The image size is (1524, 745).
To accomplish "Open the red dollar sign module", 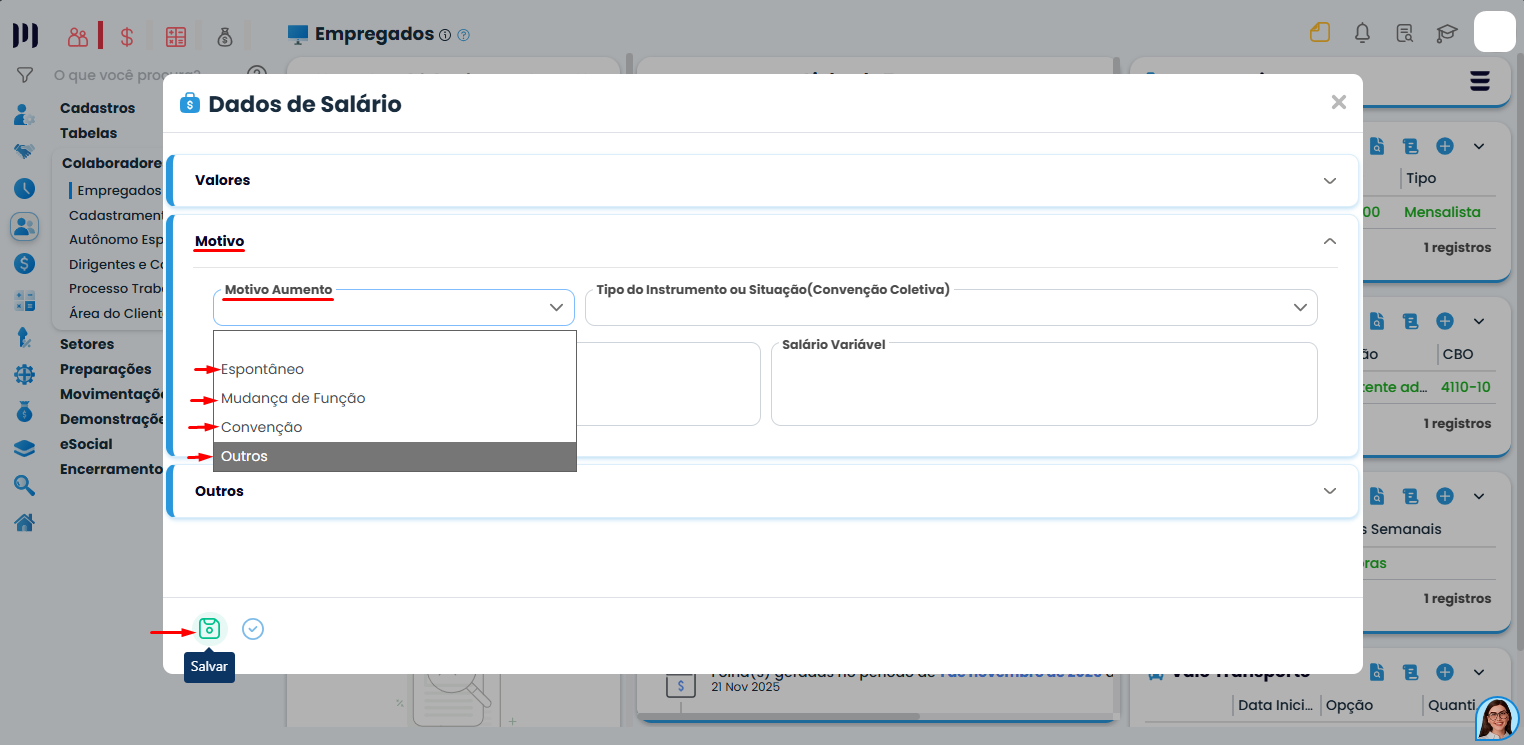I will (127, 37).
